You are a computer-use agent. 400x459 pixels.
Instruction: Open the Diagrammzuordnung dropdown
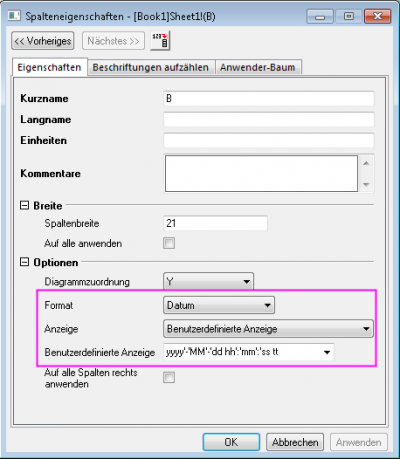pyautogui.click(x=209, y=282)
